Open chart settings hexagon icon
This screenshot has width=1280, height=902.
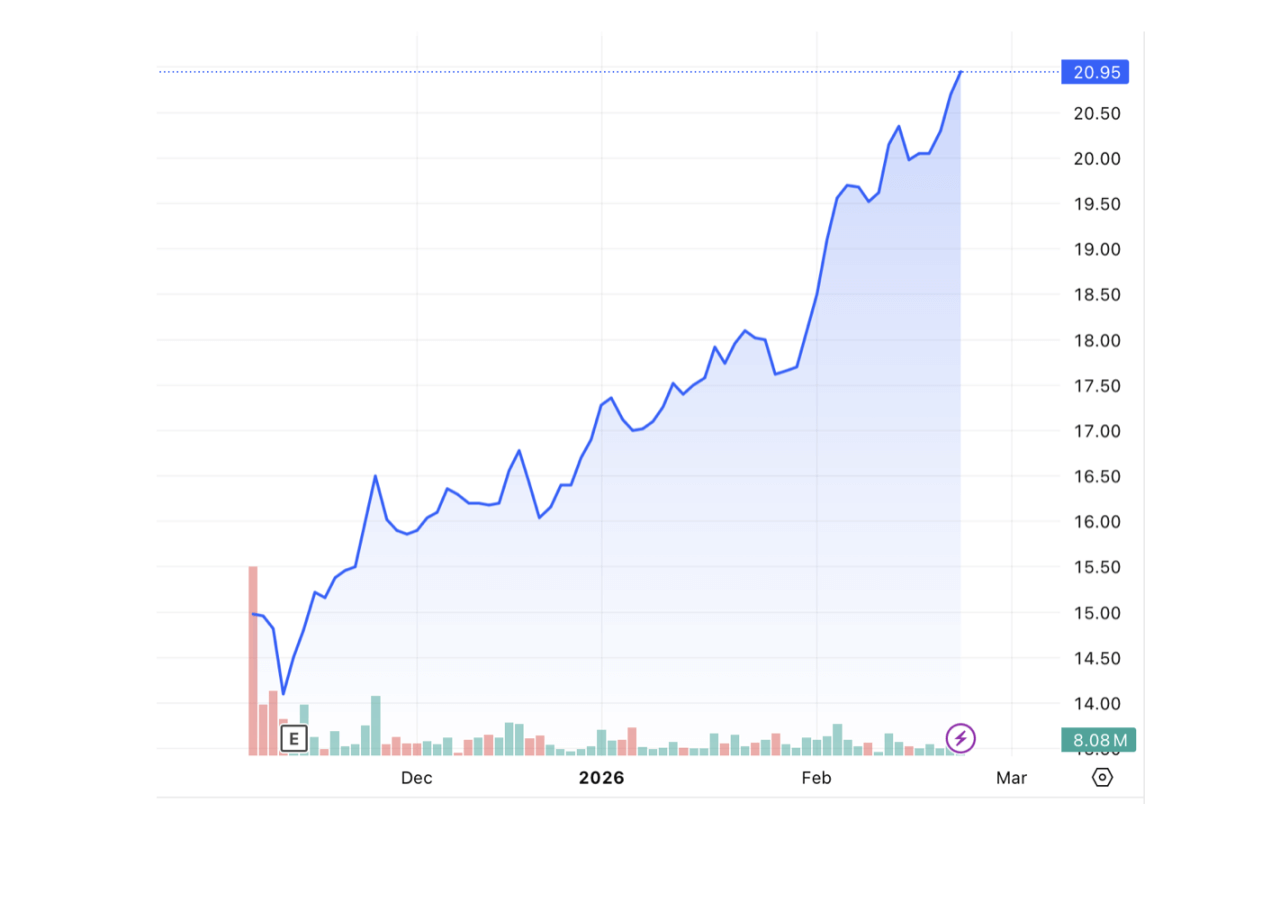1102,777
